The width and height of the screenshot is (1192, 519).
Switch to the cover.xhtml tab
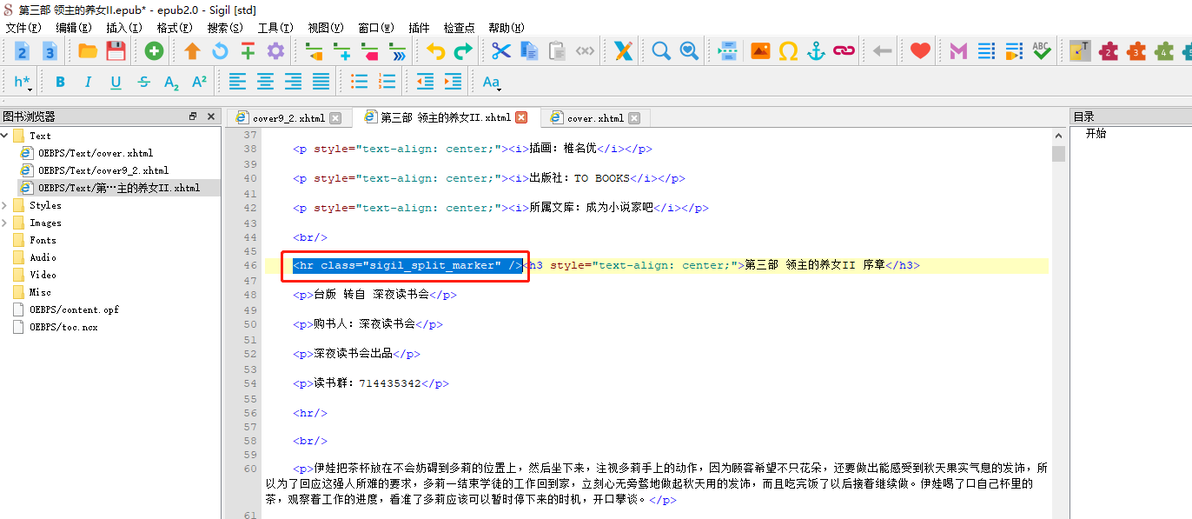pos(596,119)
